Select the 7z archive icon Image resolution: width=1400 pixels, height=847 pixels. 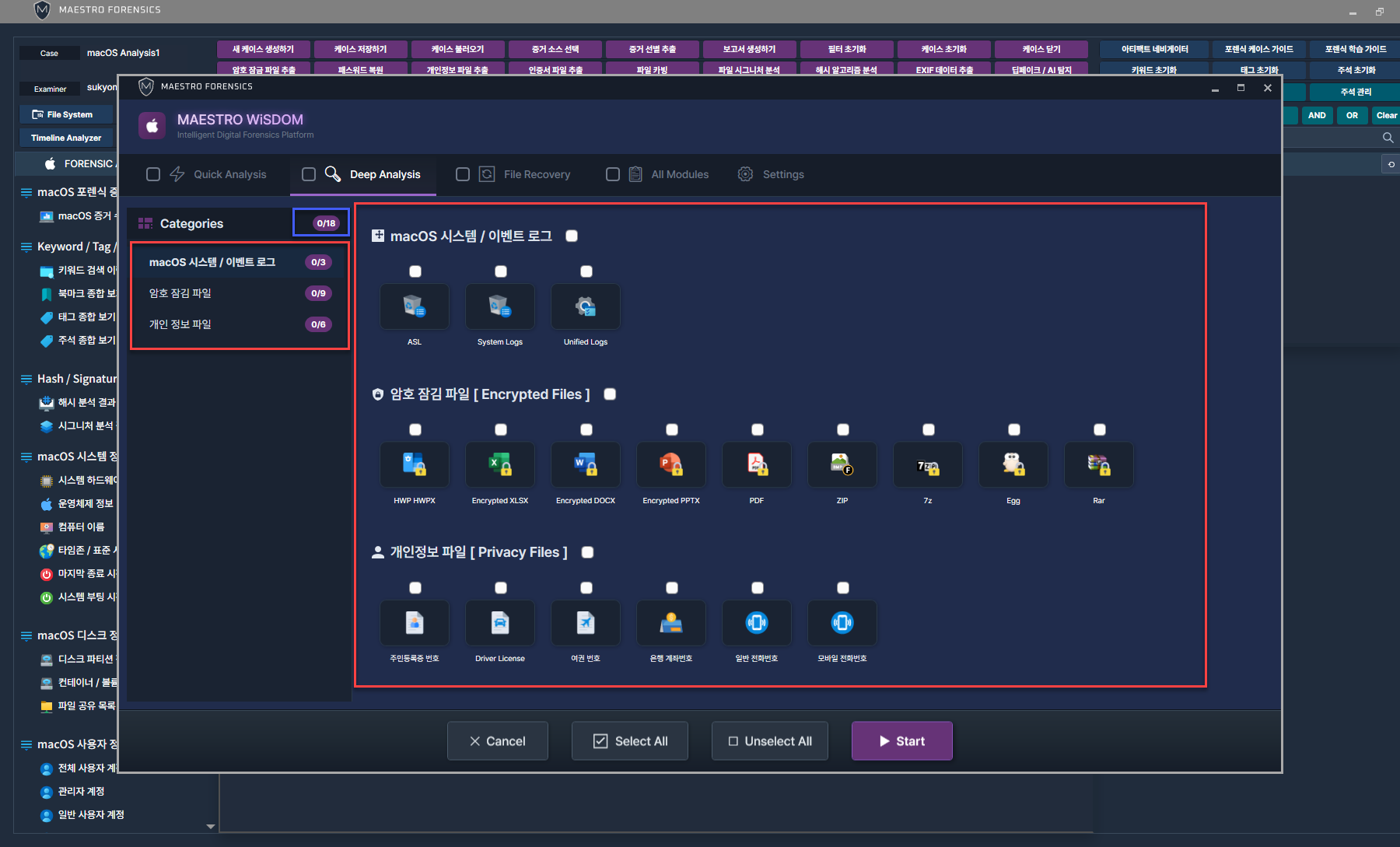tap(928, 465)
